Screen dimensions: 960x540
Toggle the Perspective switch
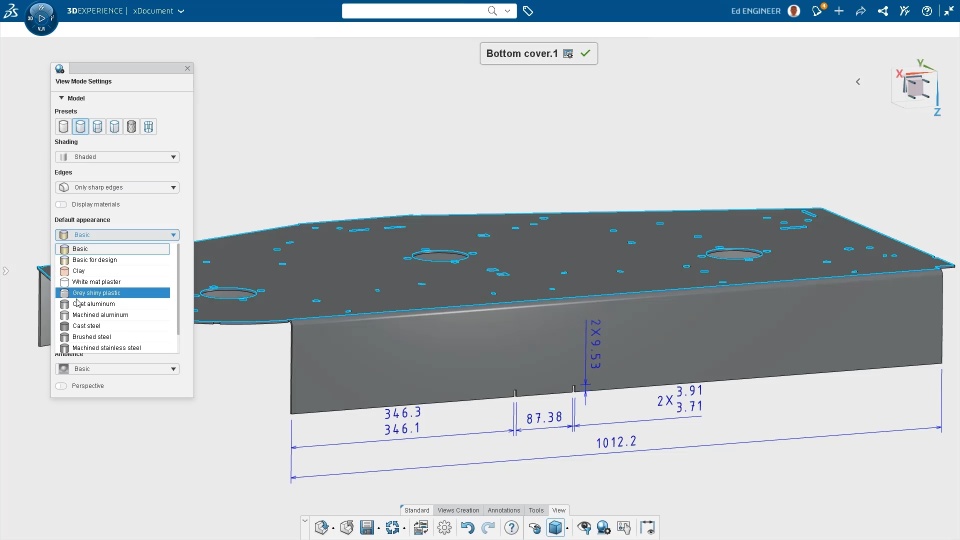[61, 386]
